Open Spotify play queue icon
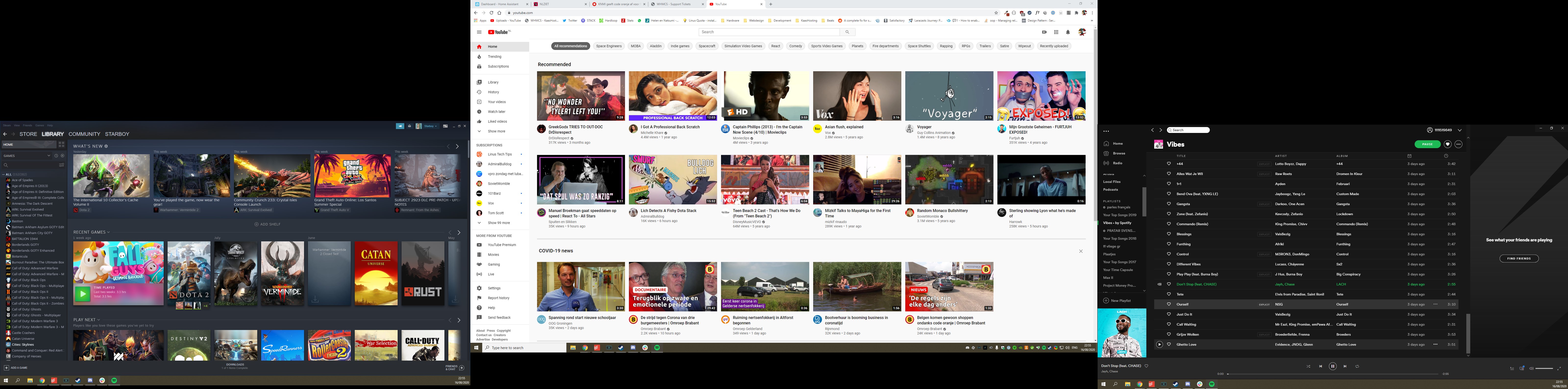Image resolution: width=1568 pixels, height=389 pixels. point(1511,368)
